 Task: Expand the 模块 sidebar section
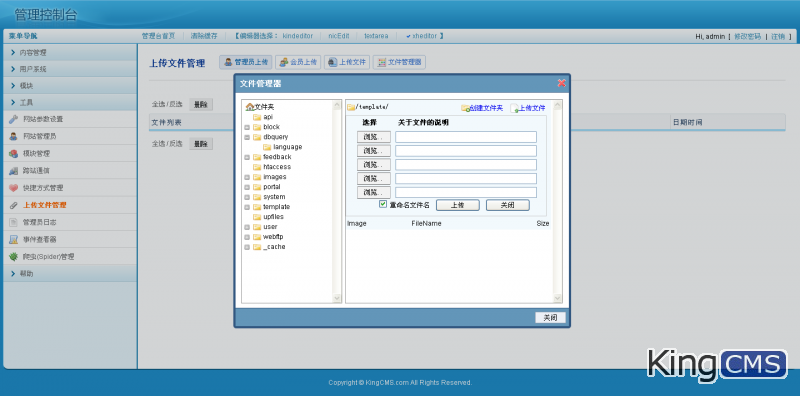tap(70, 86)
